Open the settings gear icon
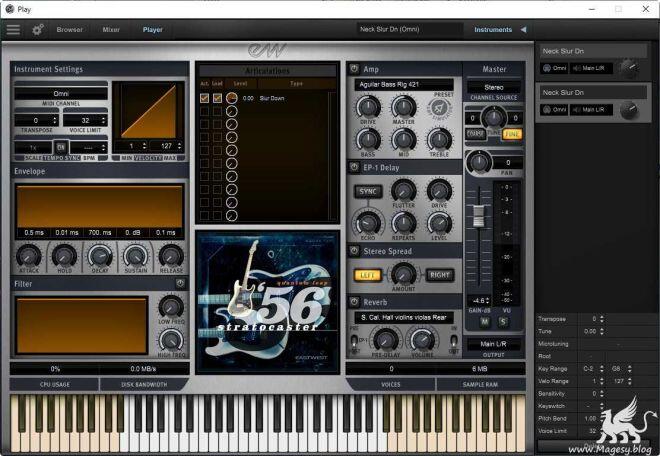The image size is (660, 456). [38, 29]
